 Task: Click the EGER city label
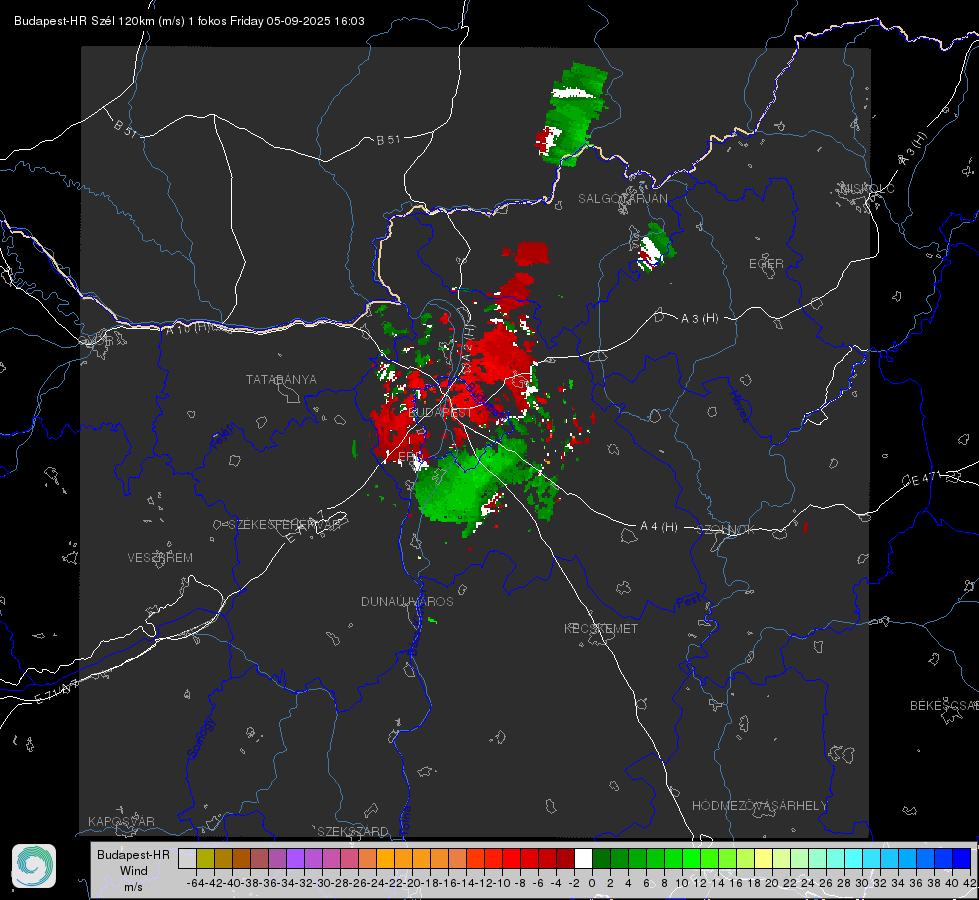pos(766,264)
